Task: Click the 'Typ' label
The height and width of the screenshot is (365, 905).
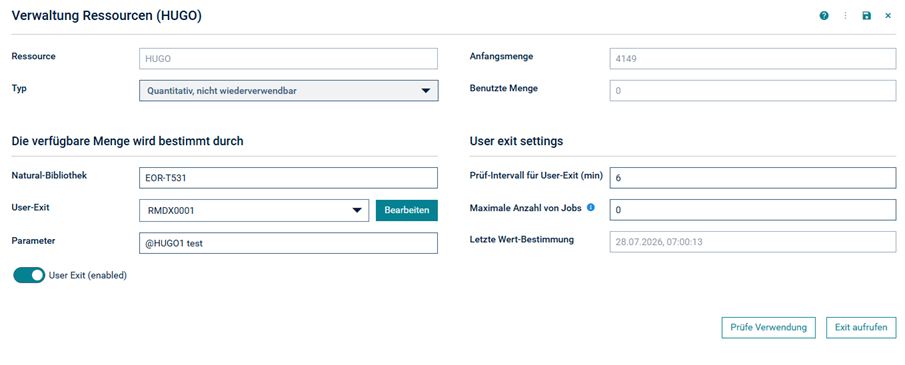Action: [x=19, y=88]
